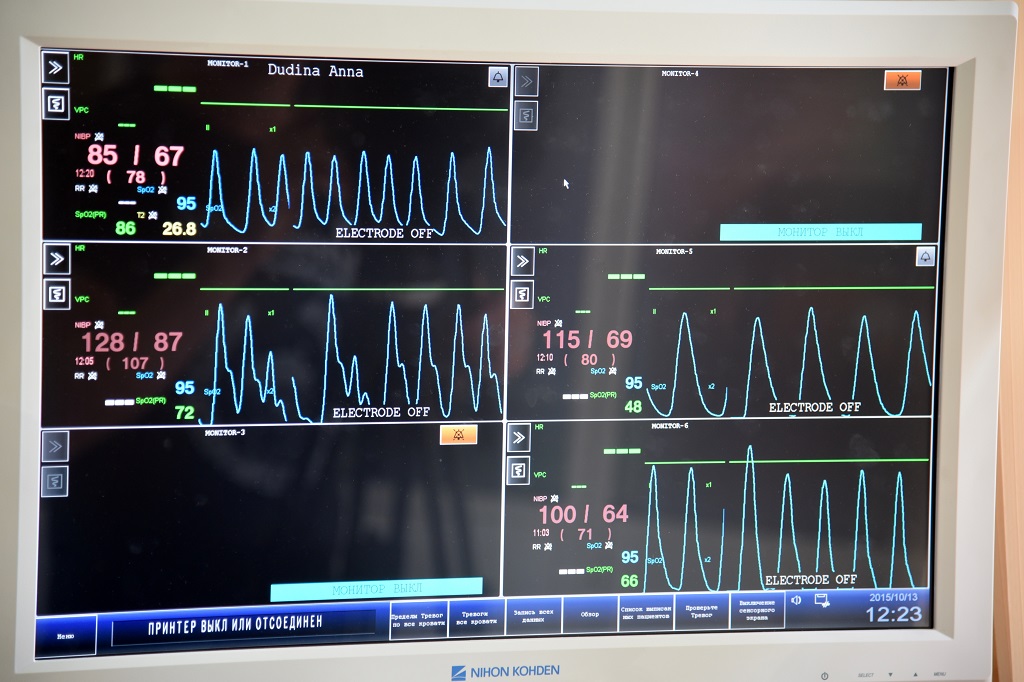The width and height of the screenshot is (1024, 682).
Task: Expand the Monitor-2 bed panel chevron
Action: pyautogui.click(x=56, y=259)
